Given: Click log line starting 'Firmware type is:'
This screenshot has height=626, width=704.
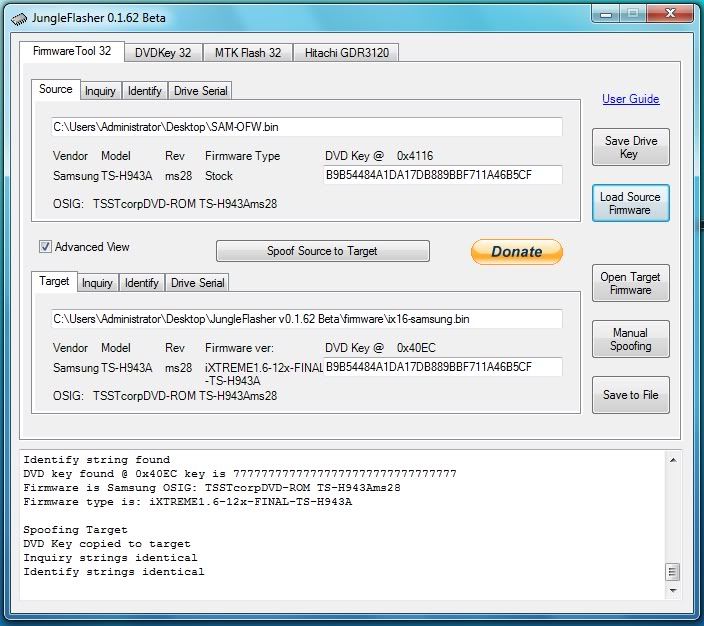Looking at the screenshot, I should coord(188,502).
